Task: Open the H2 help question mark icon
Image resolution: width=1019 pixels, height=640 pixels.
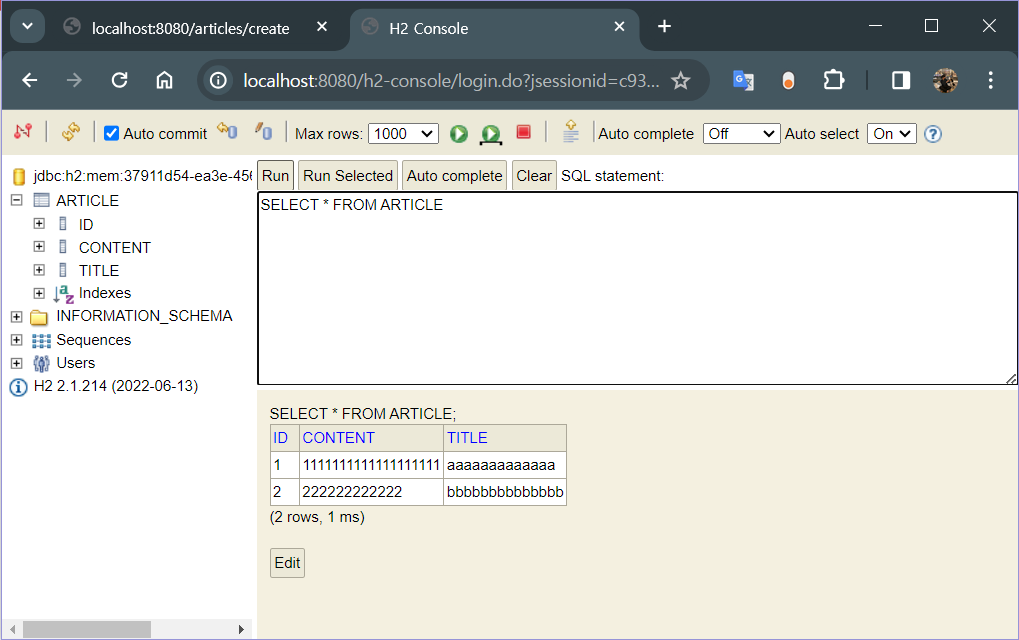Action: pos(933,134)
